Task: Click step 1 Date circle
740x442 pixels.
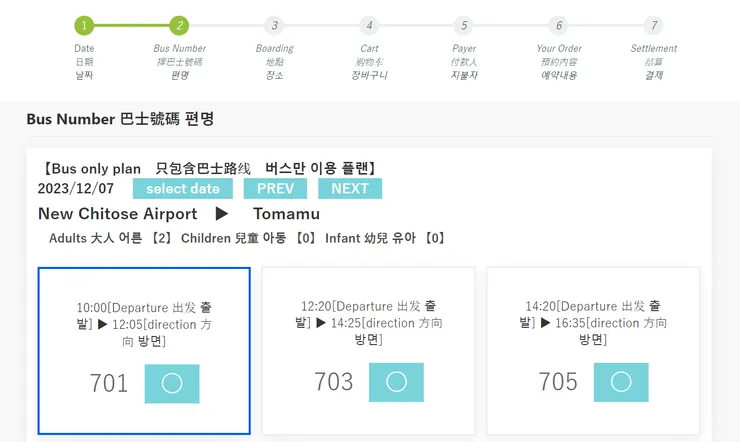Action: click(x=84, y=25)
